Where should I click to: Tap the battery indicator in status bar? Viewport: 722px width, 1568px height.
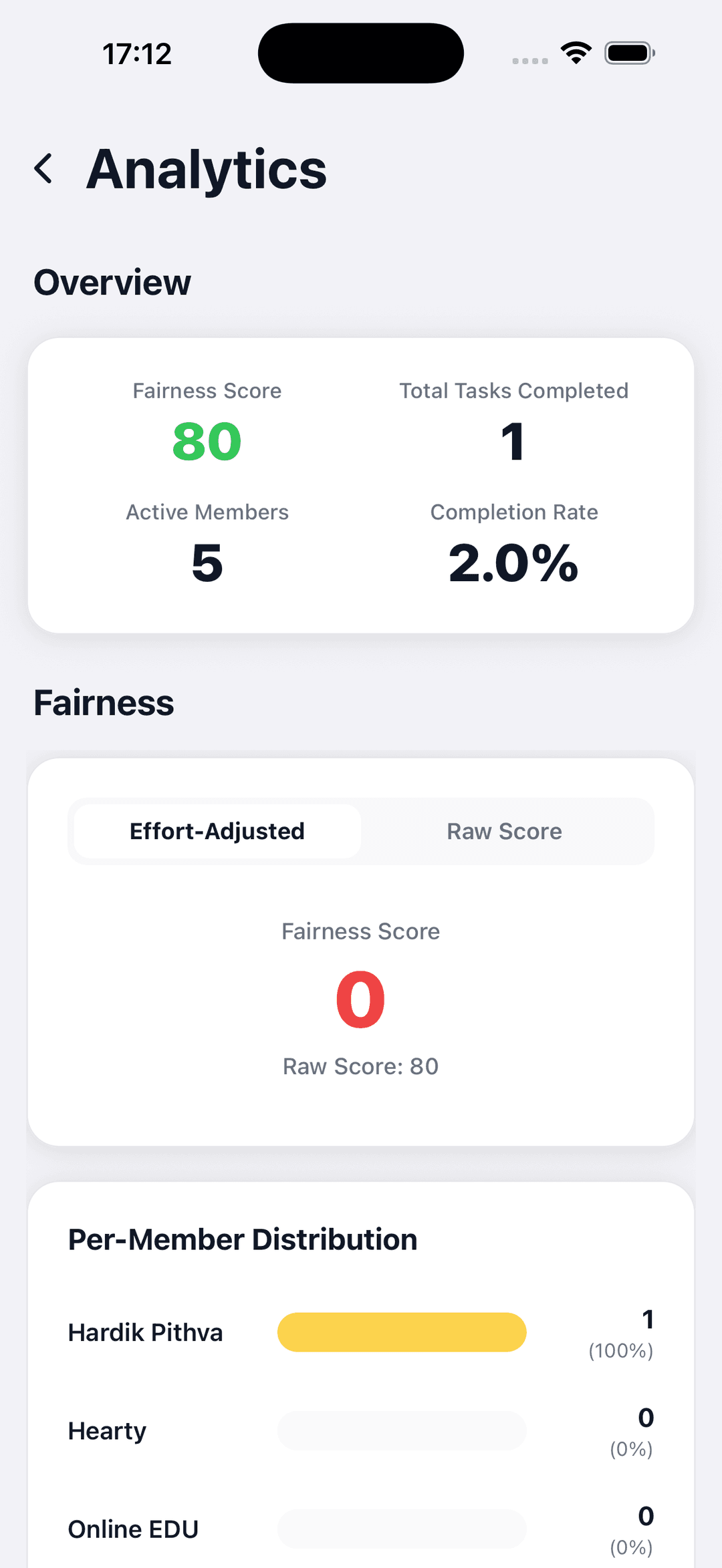(627, 52)
